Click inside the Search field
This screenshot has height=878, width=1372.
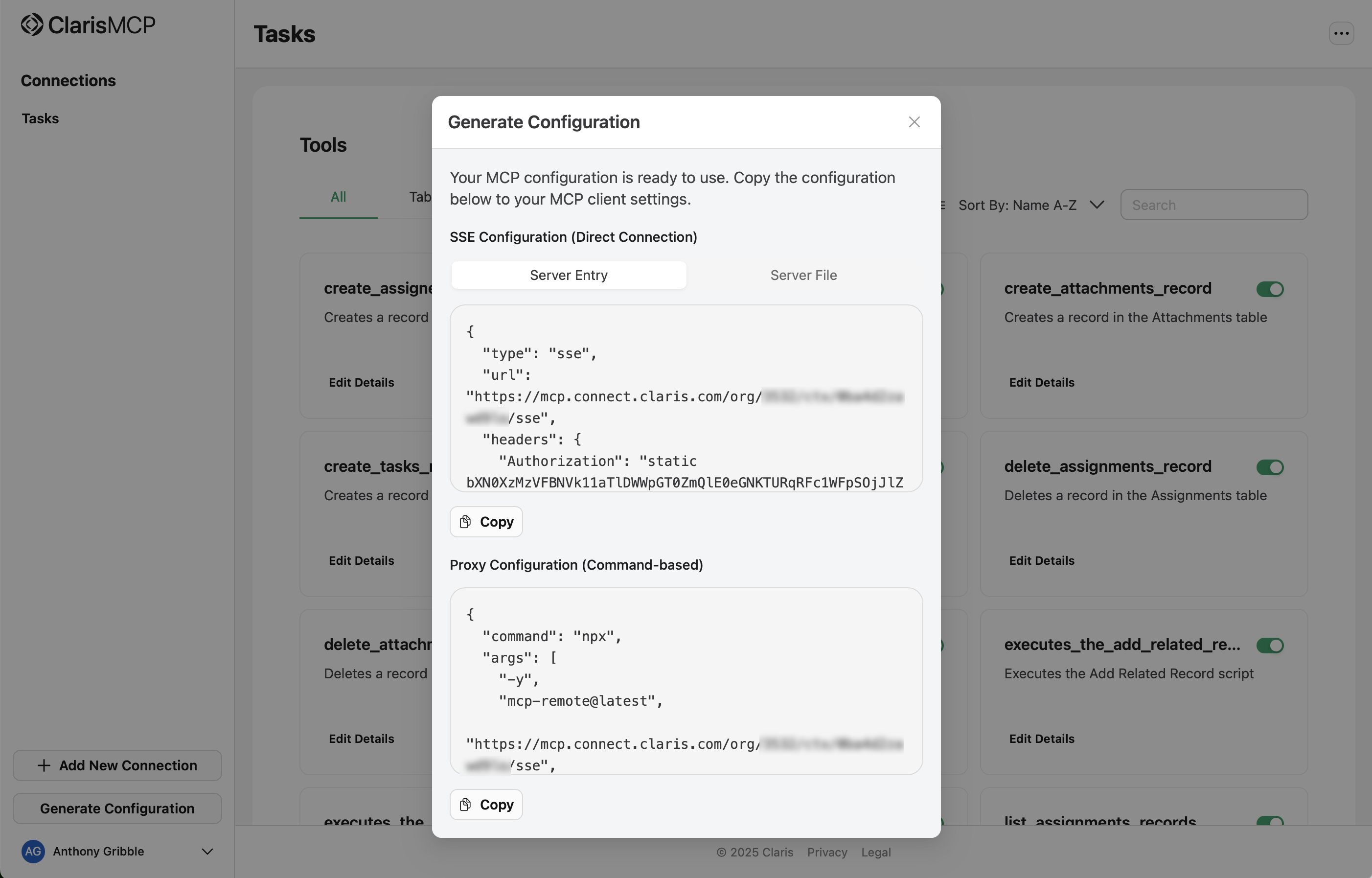pos(1213,205)
